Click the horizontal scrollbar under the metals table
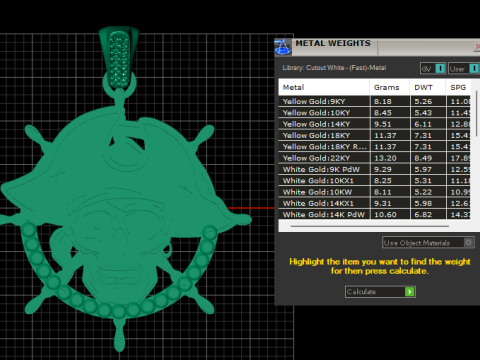The width and height of the screenshot is (480, 360). (x=369, y=226)
